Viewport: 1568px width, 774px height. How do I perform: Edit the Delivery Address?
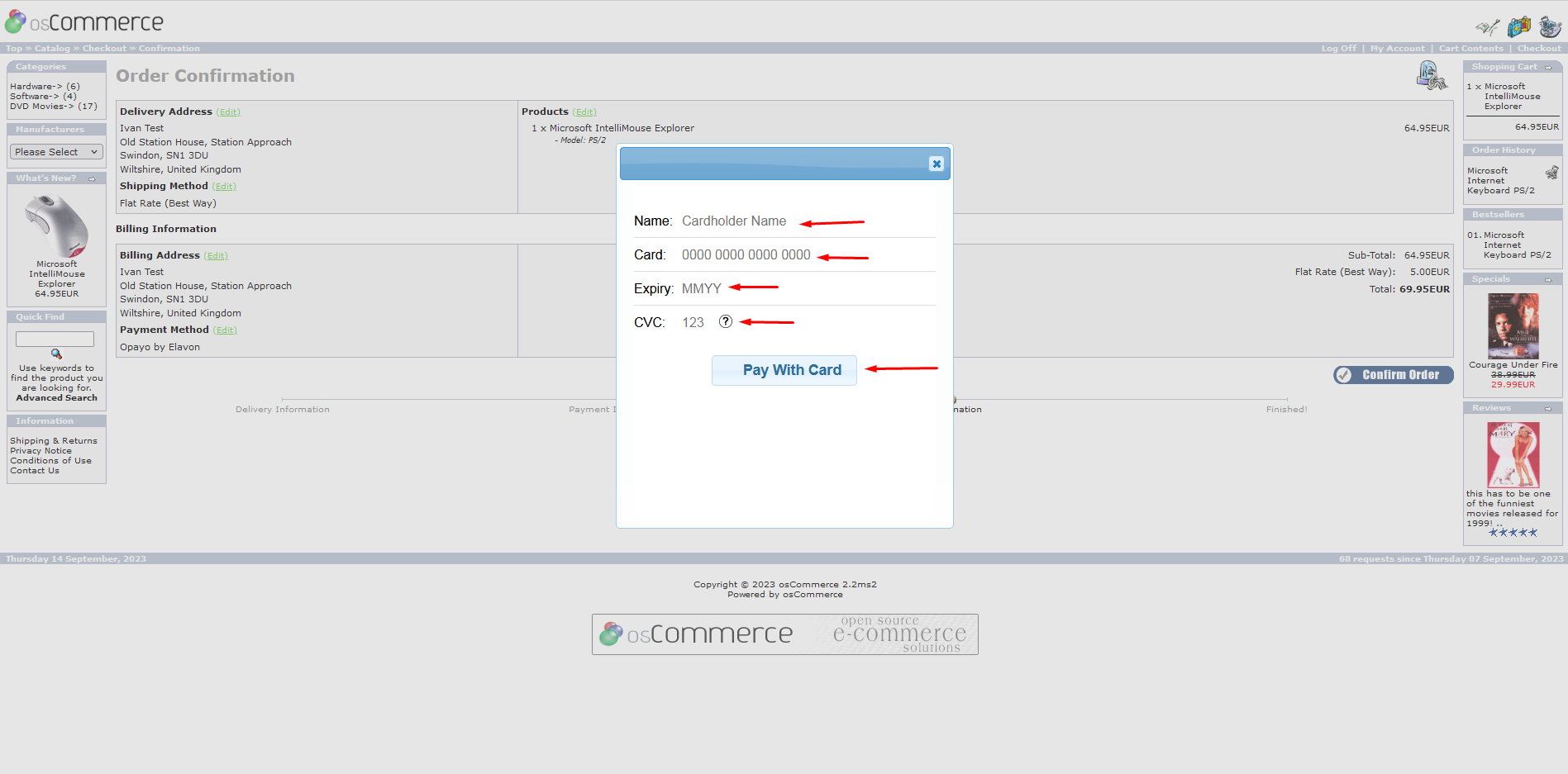[x=228, y=112]
